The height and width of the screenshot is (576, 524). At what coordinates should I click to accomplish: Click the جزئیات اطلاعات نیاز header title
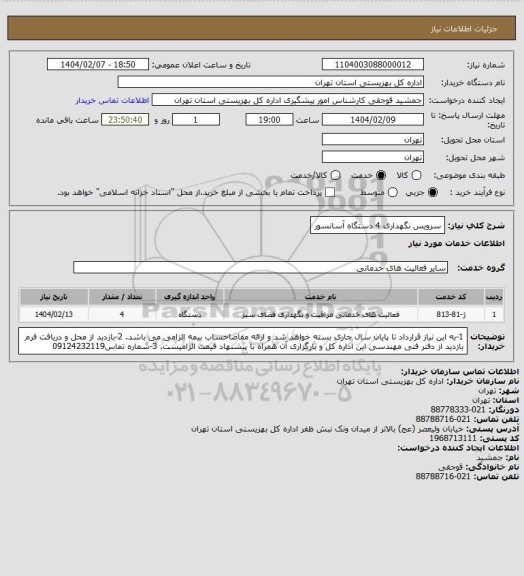464,29
